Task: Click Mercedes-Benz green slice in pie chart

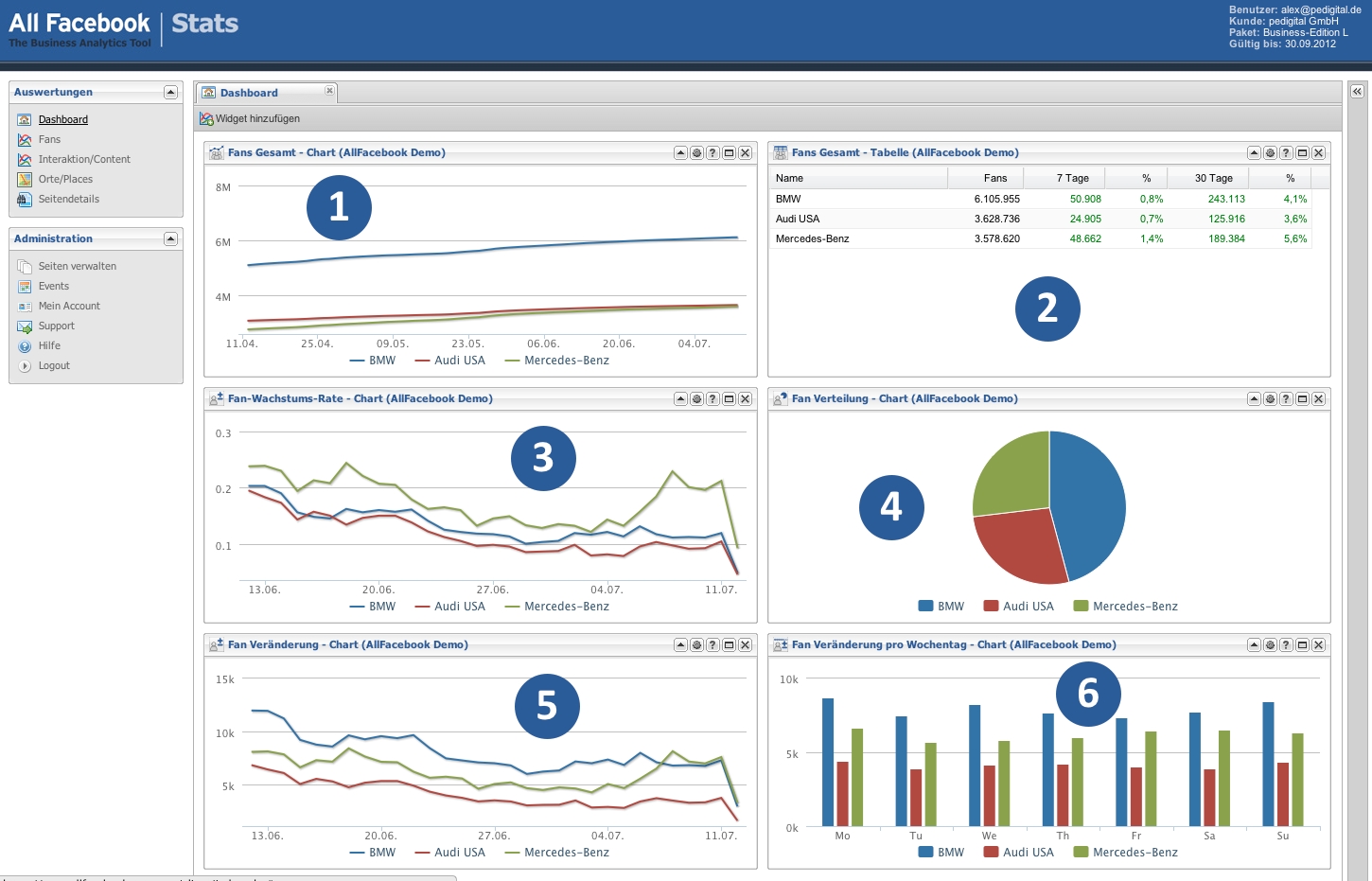Action: click(1012, 473)
